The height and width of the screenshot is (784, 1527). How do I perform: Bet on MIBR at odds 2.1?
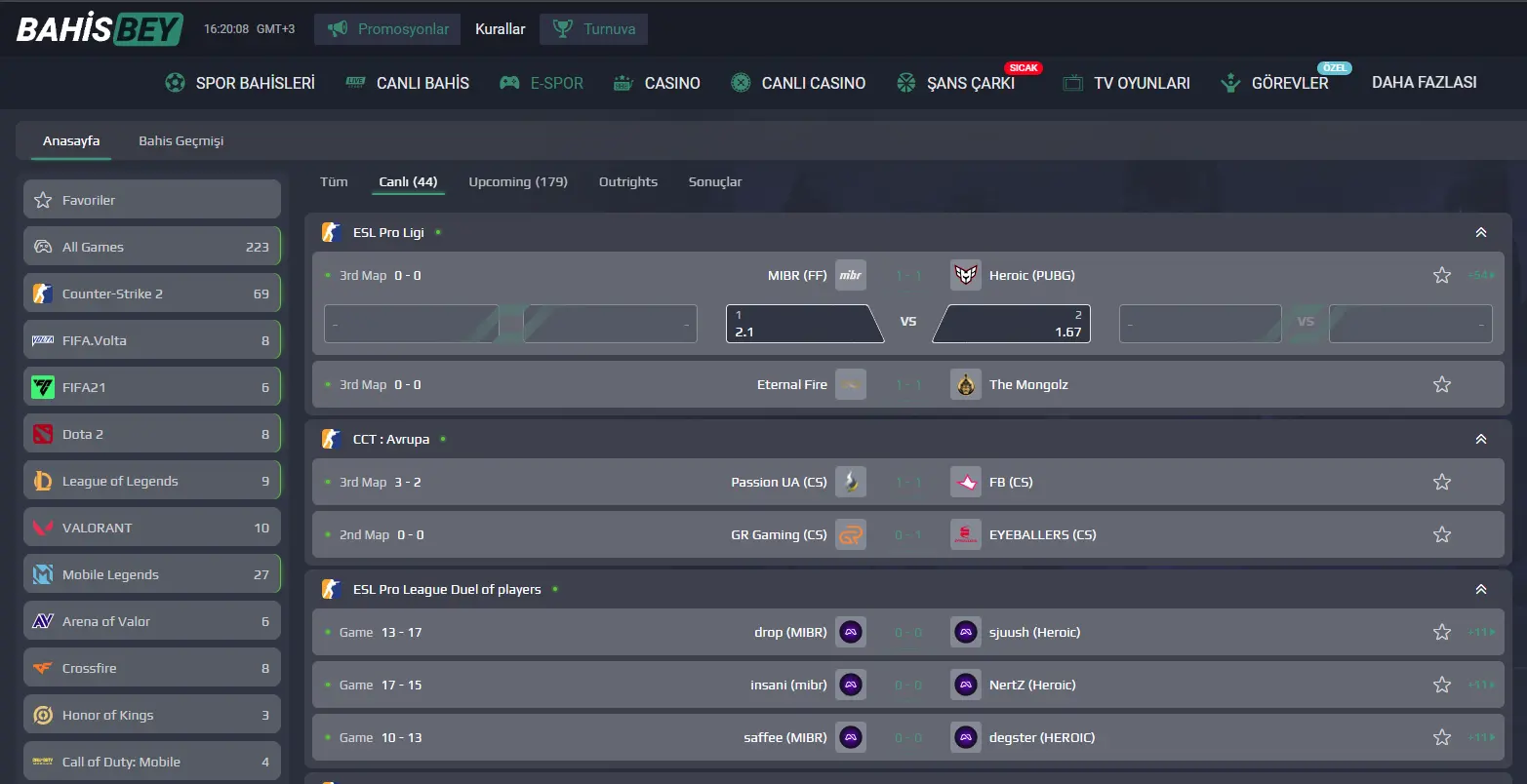click(x=804, y=324)
